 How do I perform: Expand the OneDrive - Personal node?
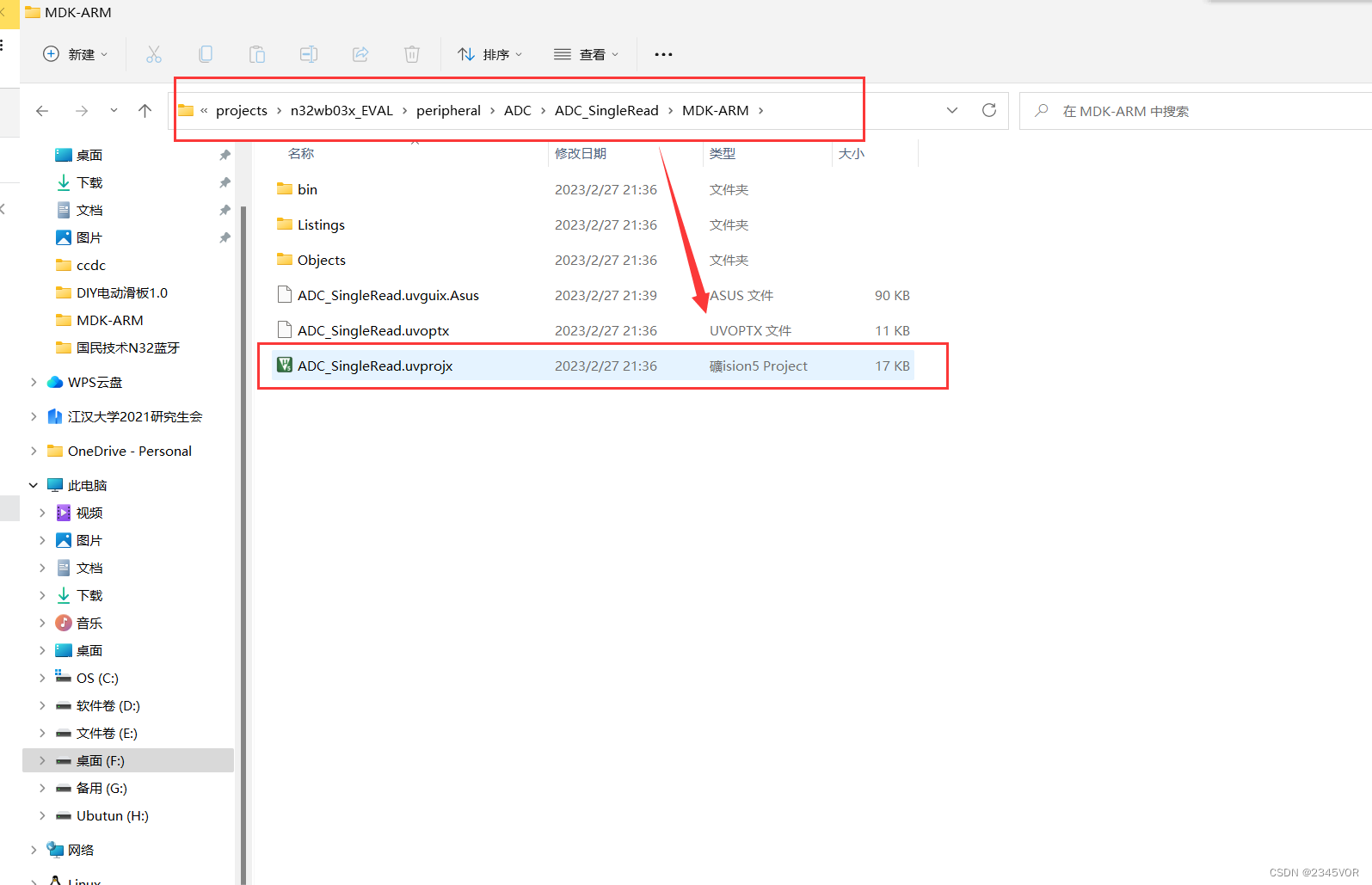click(34, 451)
